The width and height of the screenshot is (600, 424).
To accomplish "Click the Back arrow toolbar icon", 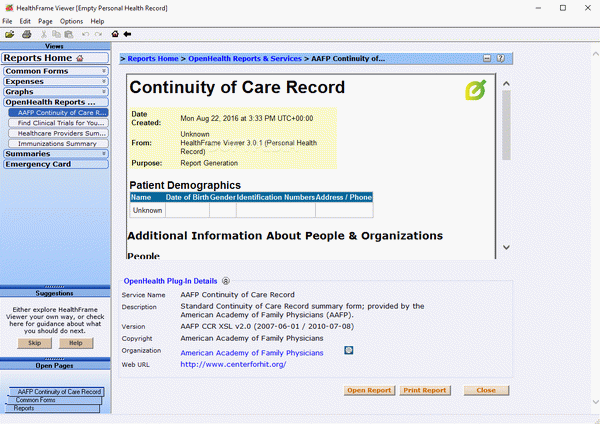I will [x=127, y=34].
